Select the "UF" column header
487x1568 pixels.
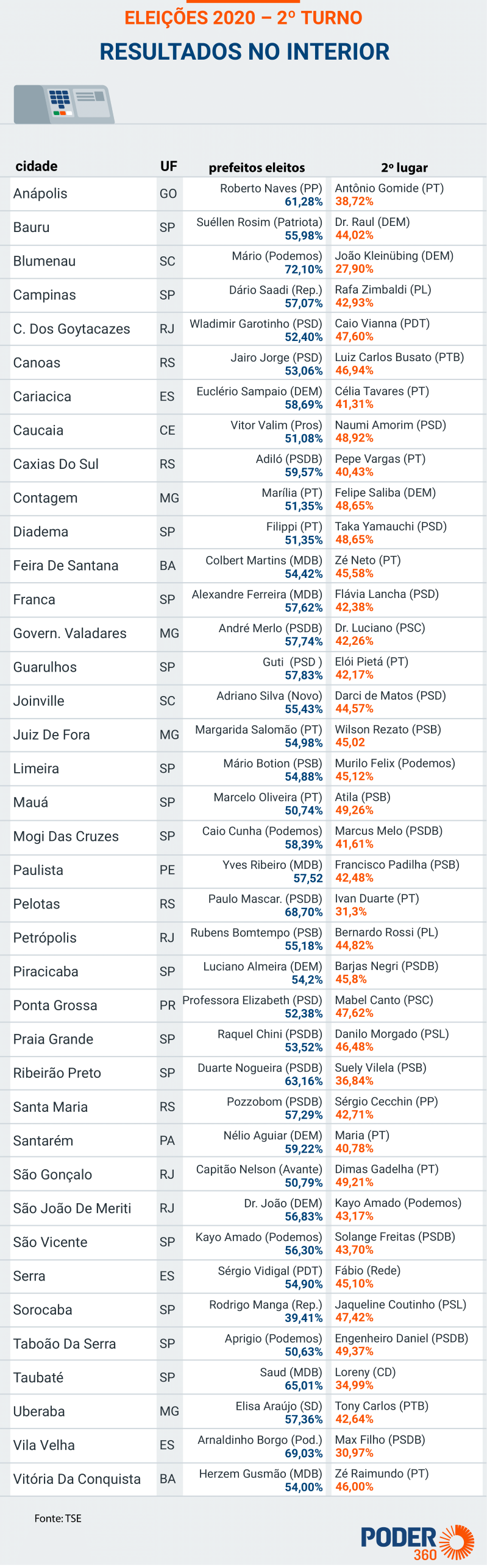coord(169,166)
